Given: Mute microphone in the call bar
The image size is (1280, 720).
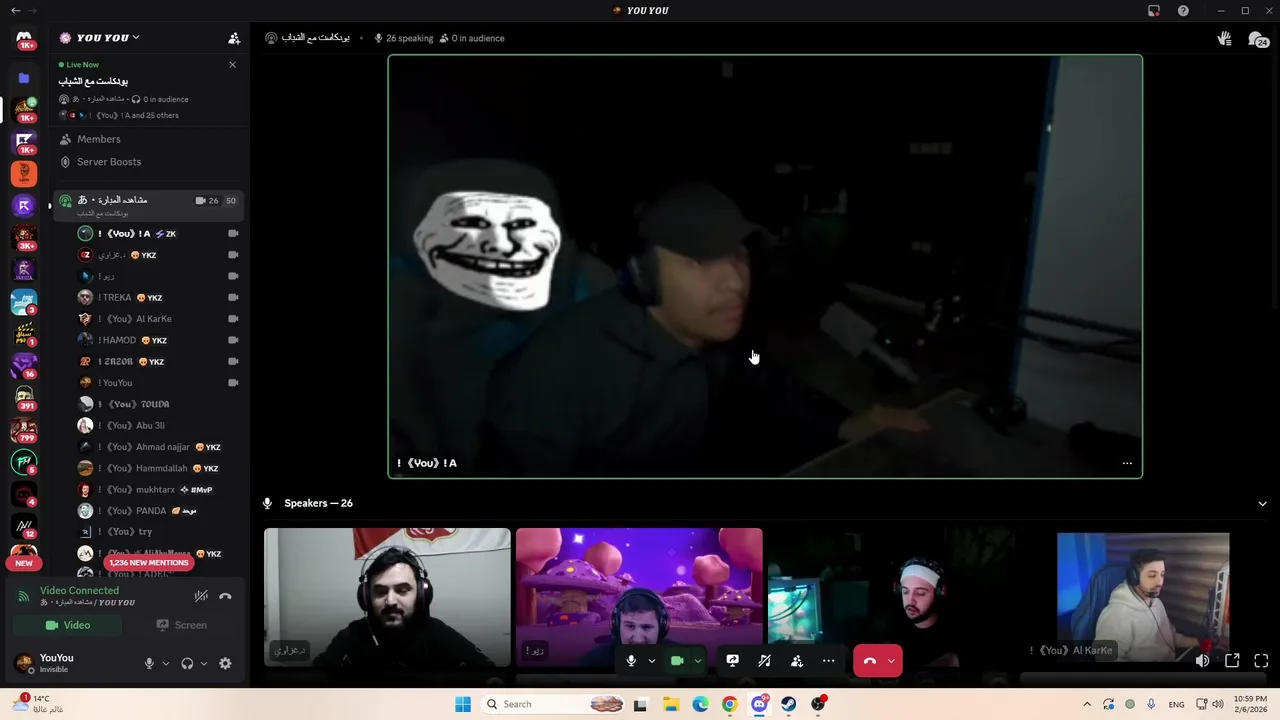Looking at the screenshot, I should [x=631, y=661].
